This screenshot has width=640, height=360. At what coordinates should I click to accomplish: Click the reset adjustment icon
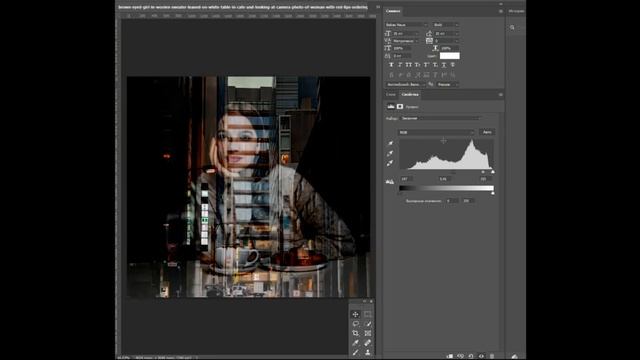471,356
